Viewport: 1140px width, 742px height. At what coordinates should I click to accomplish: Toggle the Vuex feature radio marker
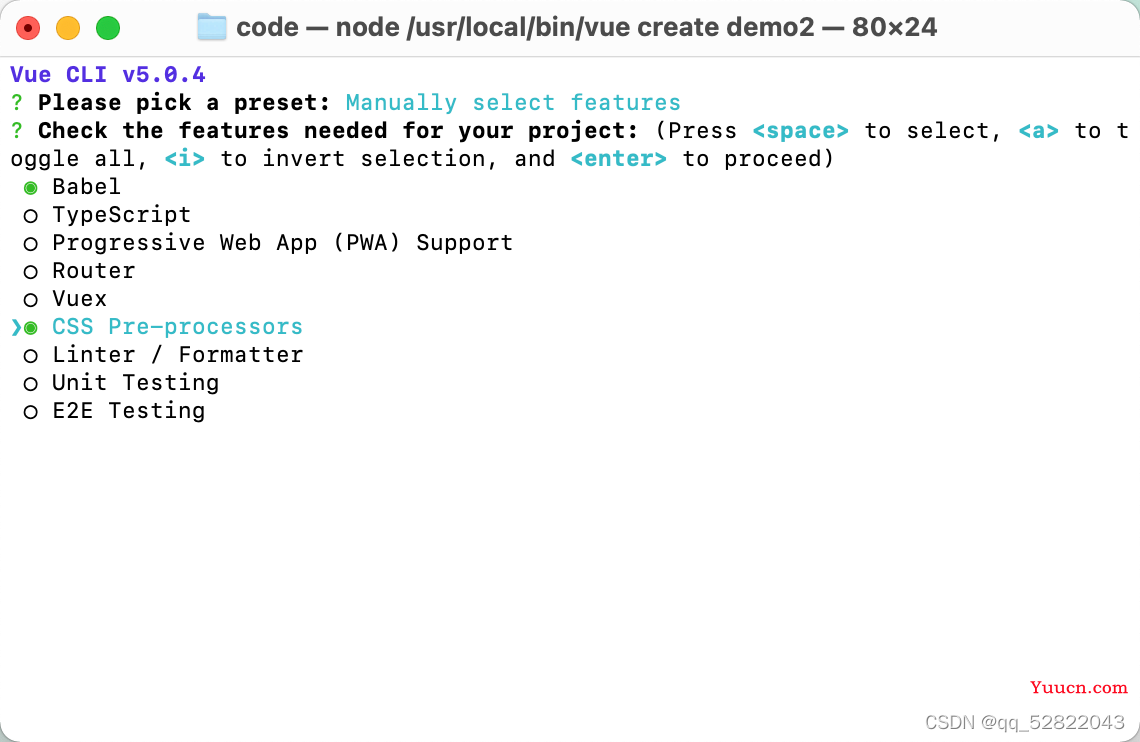(x=31, y=300)
